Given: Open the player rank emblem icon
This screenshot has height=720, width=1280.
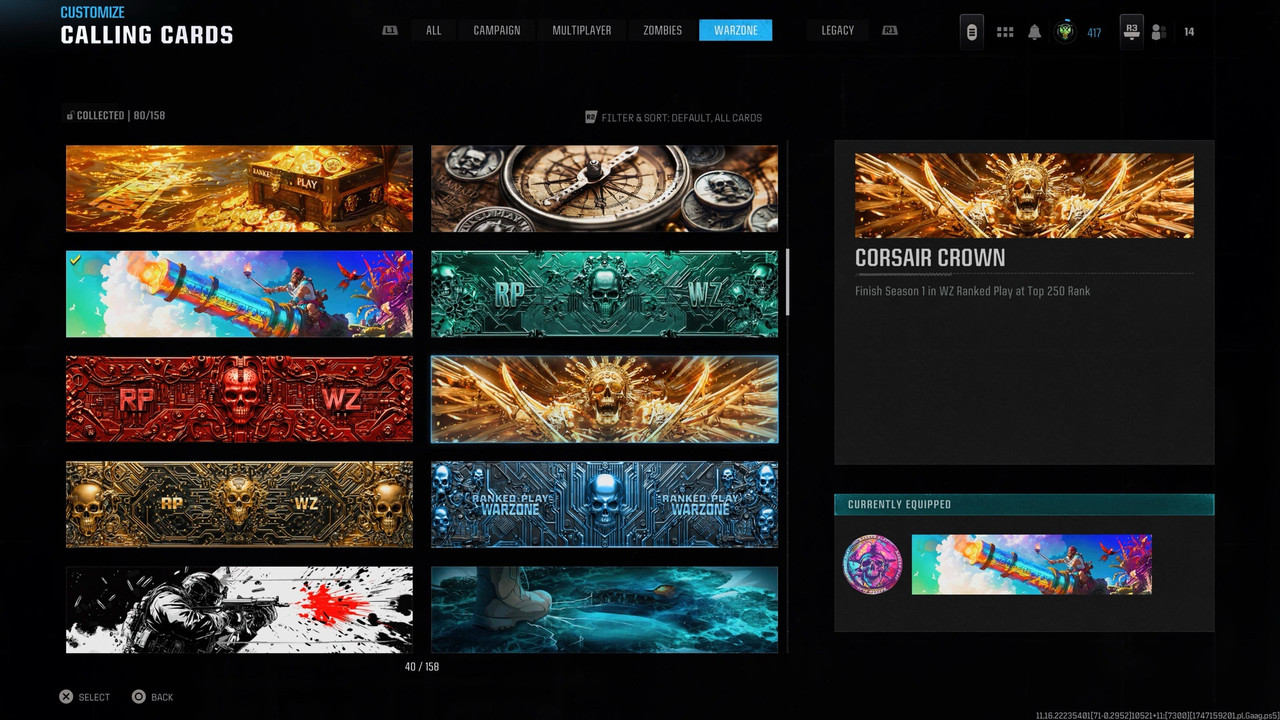Looking at the screenshot, I should point(1066,32).
